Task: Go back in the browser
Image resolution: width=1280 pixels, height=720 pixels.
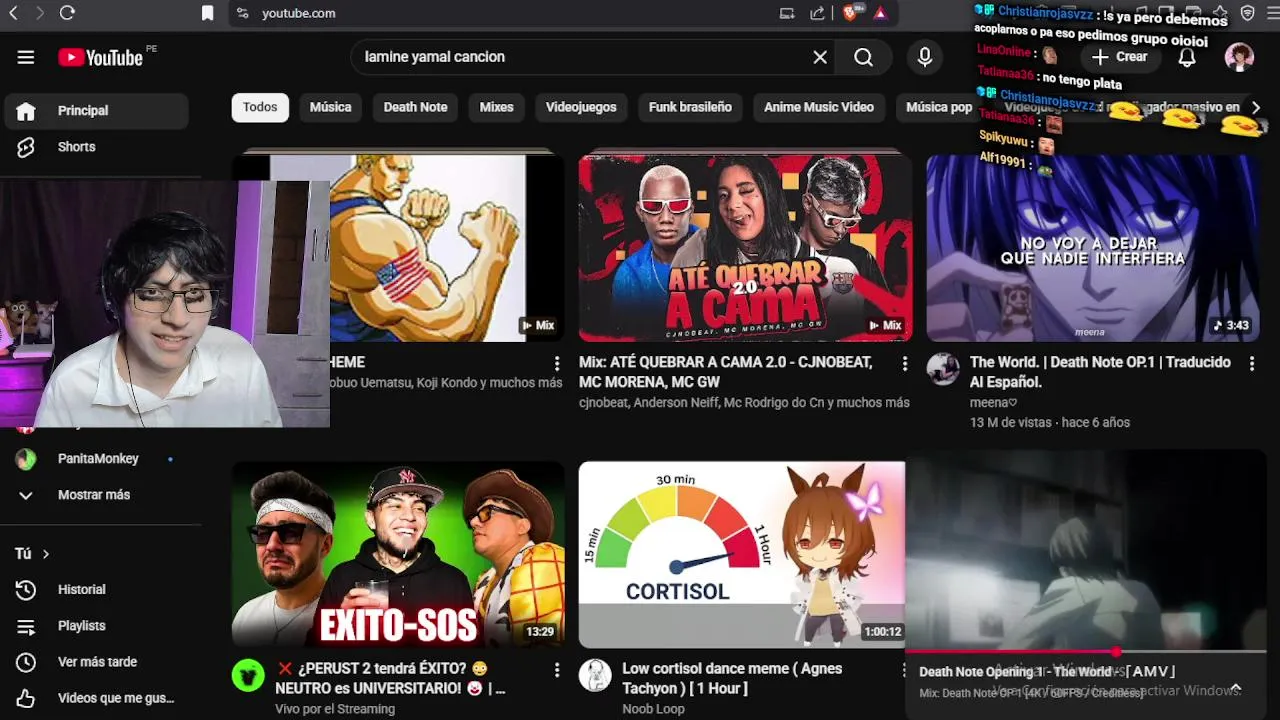Action: (13, 13)
